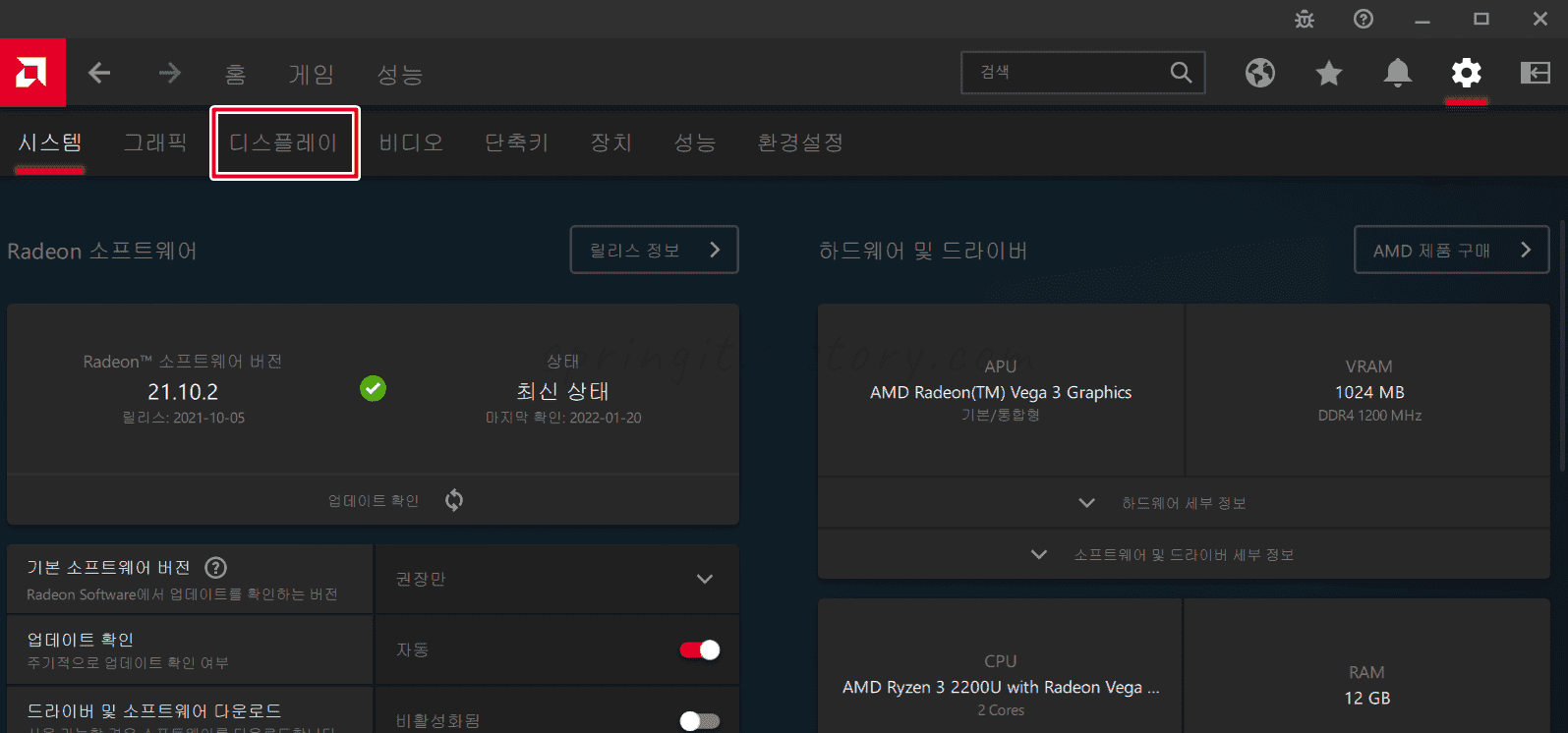Screen dimensions: 1568x733
Task: Switch to the 단축키 tab
Action: coord(517,143)
